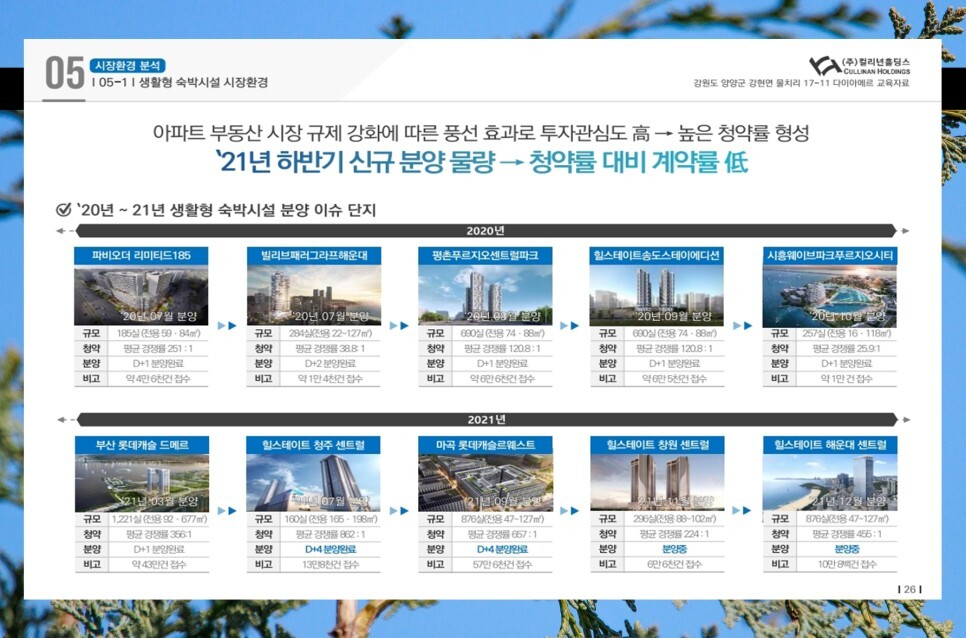Open the 힐스테이트 해운대 센트럴 image
The image size is (966, 638).
830,483
